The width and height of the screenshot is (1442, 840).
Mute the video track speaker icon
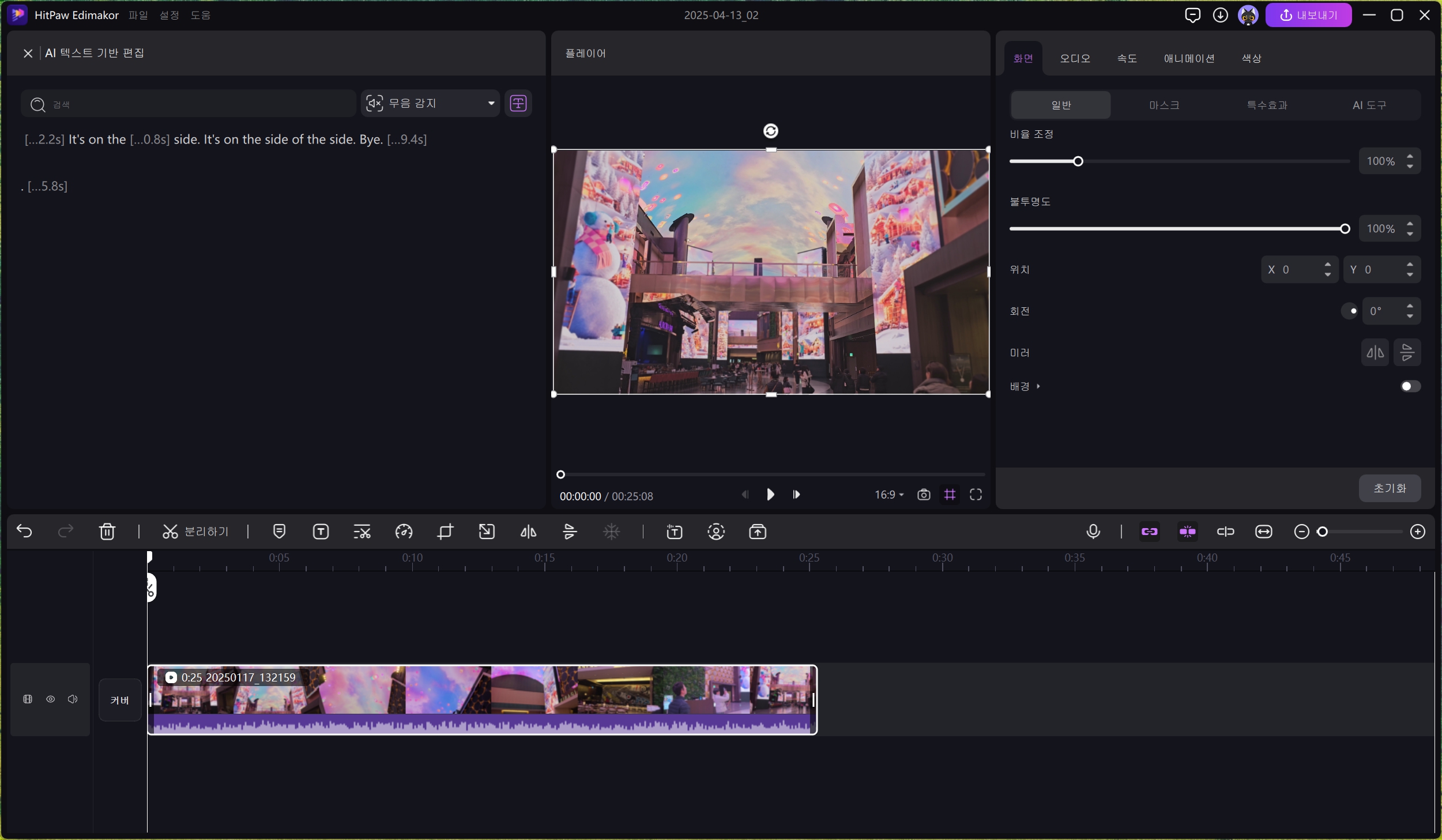pyautogui.click(x=73, y=699)
